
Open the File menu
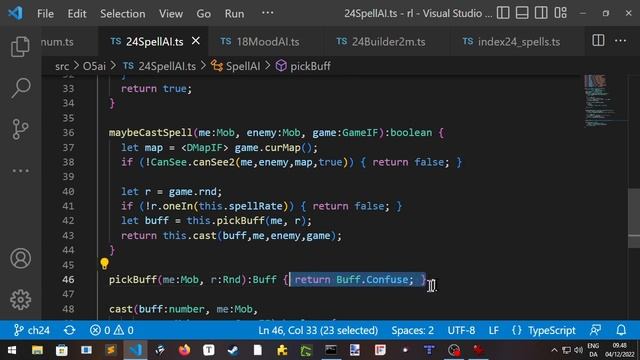coord(45,13)
